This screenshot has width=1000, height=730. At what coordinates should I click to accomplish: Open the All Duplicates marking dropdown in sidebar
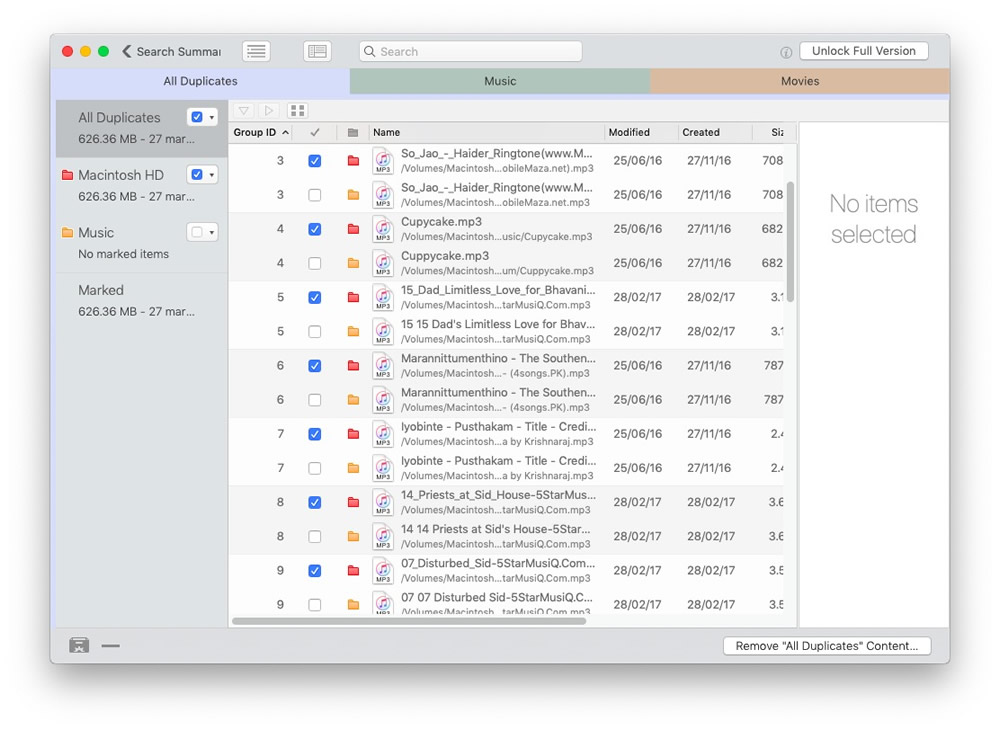[x=212, y=117]
